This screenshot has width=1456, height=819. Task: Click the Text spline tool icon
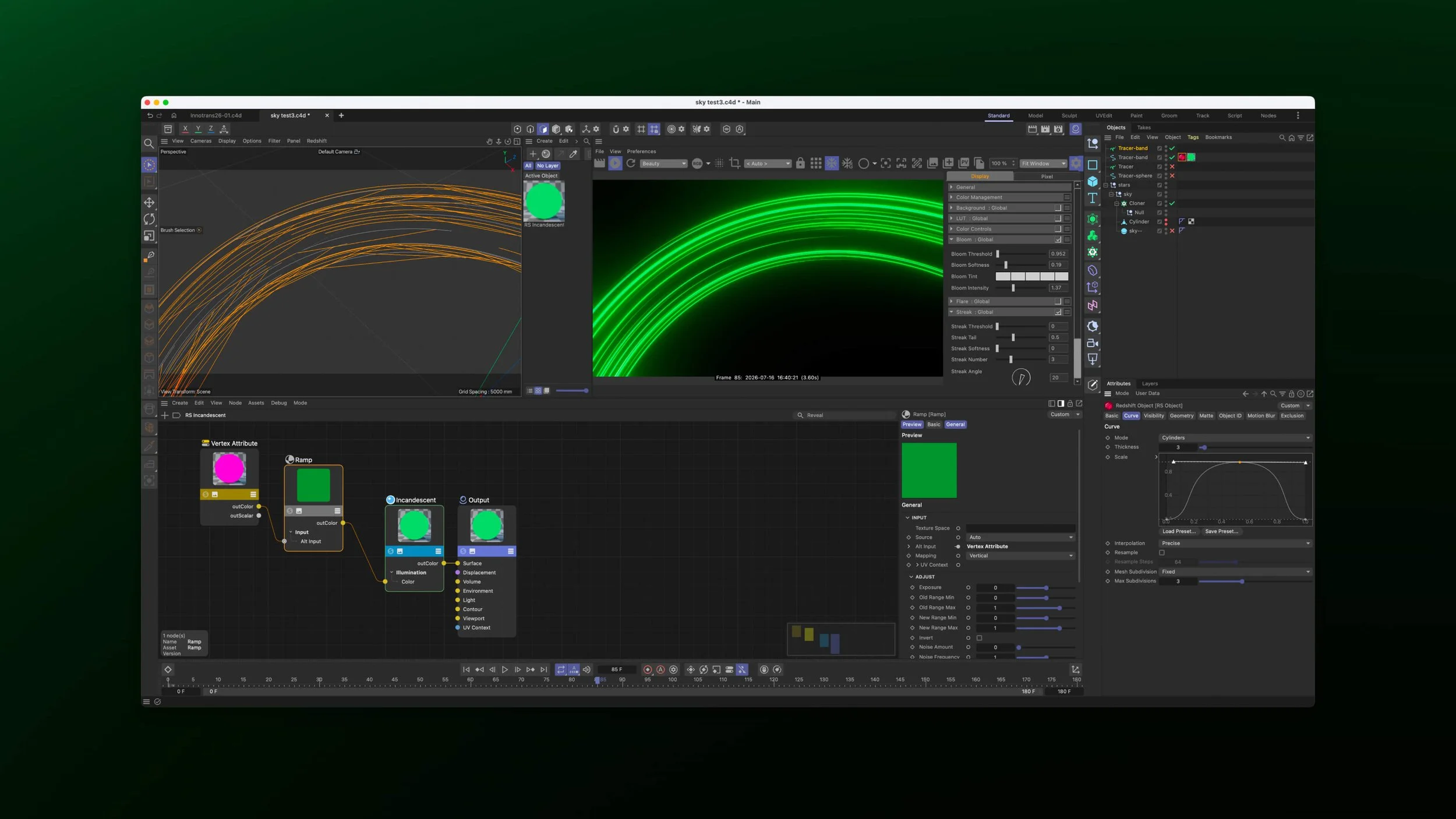point(1093,199)
